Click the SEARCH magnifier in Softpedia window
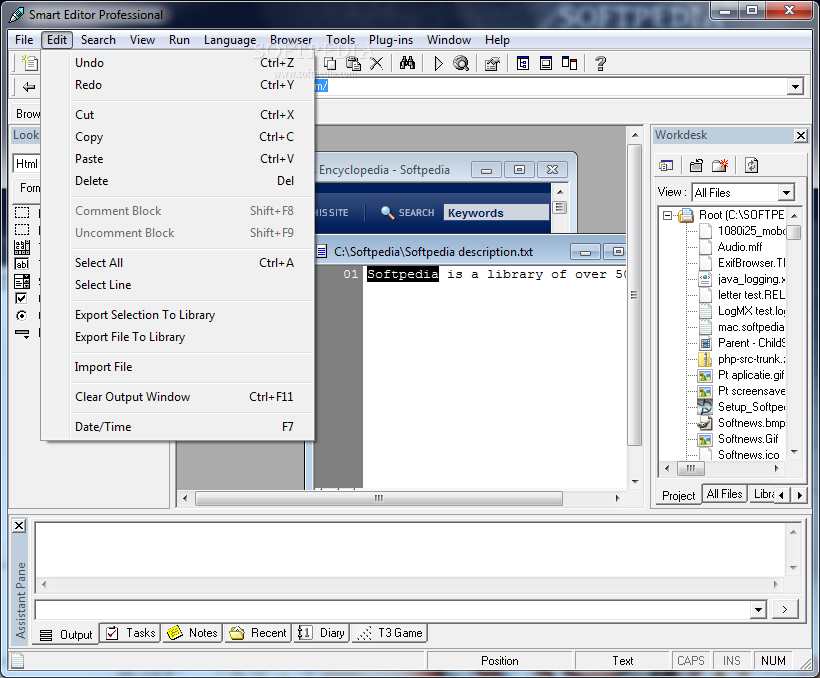This screenshot has height=678, width=820. click(387, 212)
